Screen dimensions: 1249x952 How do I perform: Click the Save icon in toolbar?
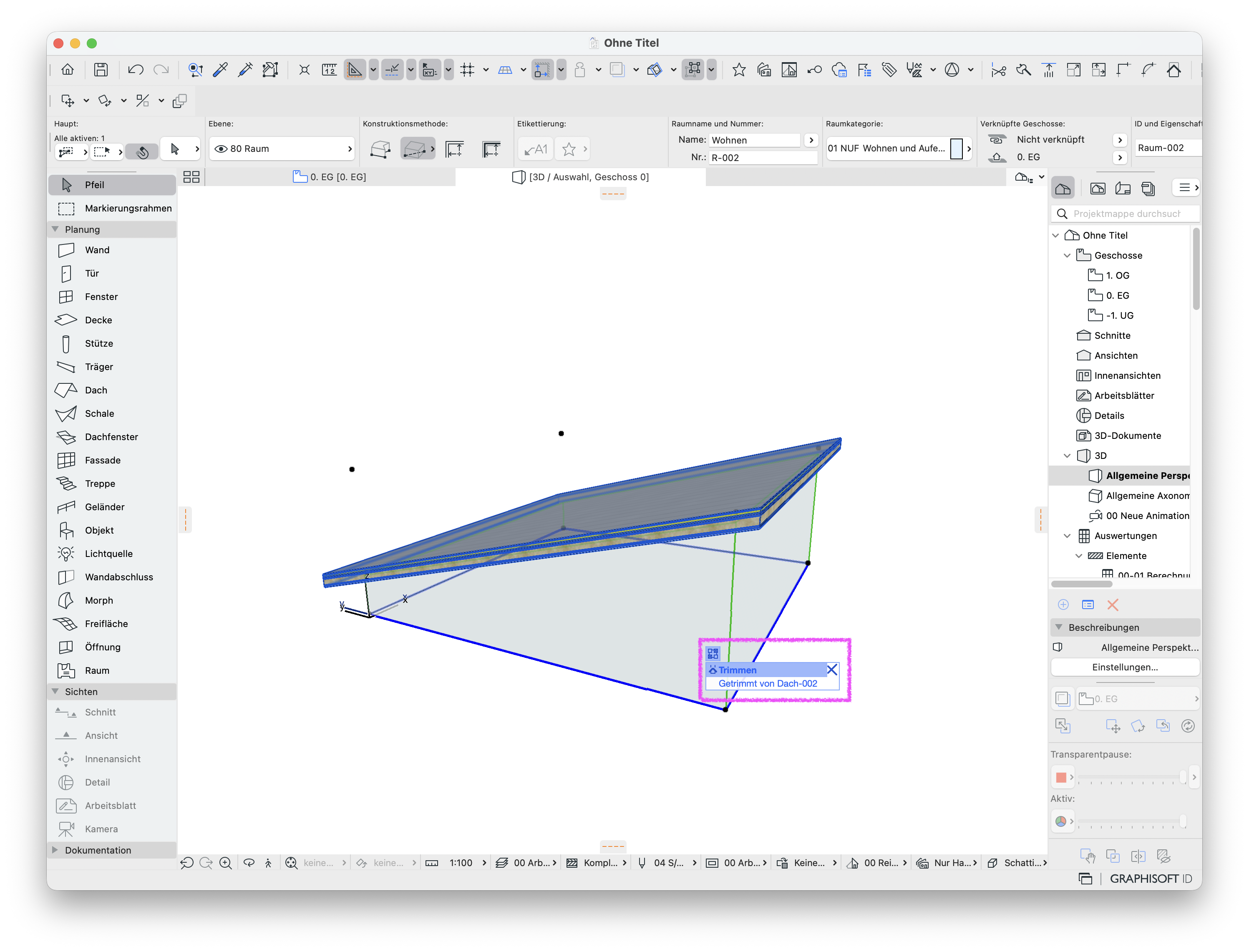point(101,70)
